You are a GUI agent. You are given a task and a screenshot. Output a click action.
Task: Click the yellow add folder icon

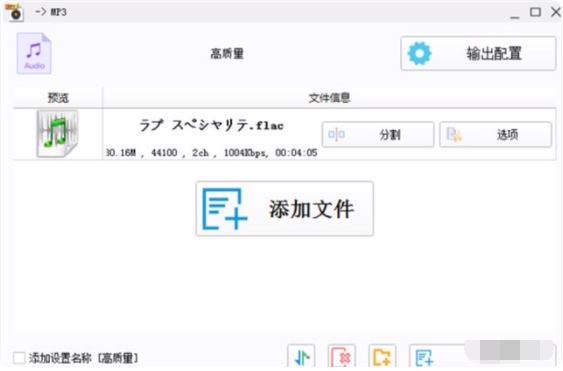point(382,356)
